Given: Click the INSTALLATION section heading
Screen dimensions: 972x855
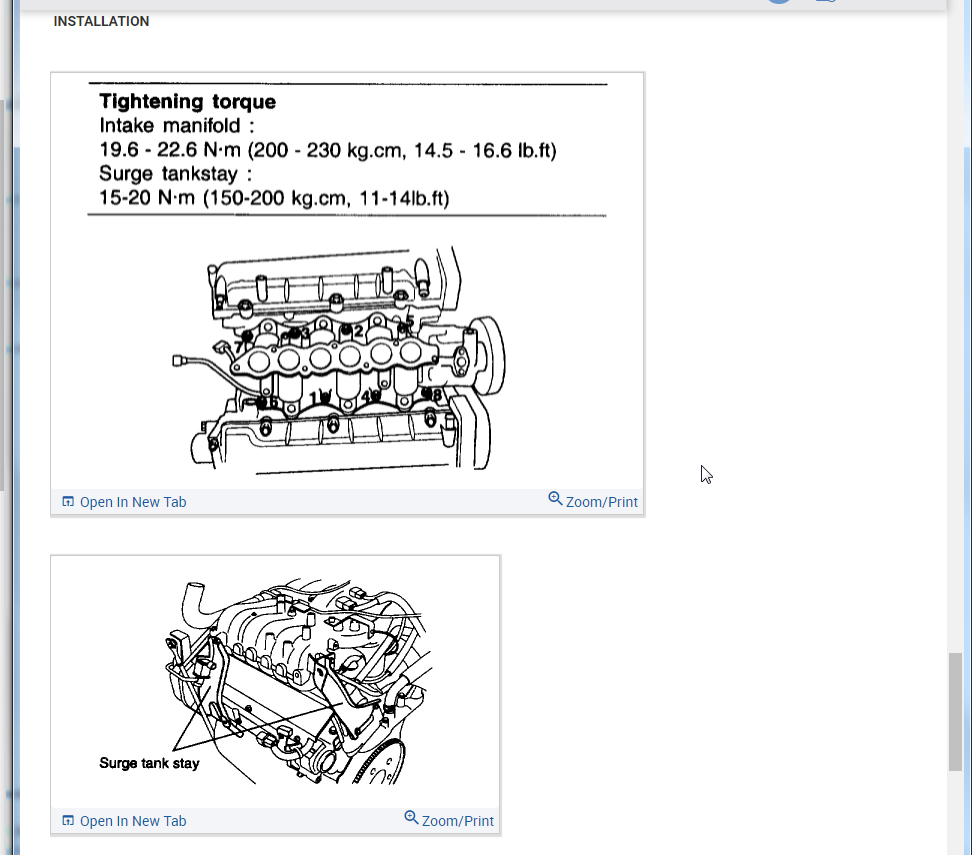Looking at the screenshot, I should pos(101,21).
